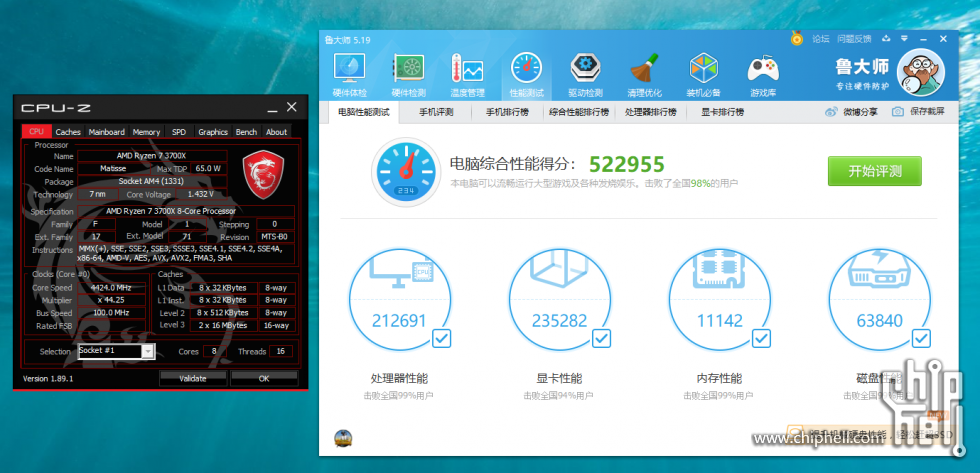This screenshot has height=473, width=980.
Task: Open the 装机必备 essential software icon
Action: coord(703,74)
